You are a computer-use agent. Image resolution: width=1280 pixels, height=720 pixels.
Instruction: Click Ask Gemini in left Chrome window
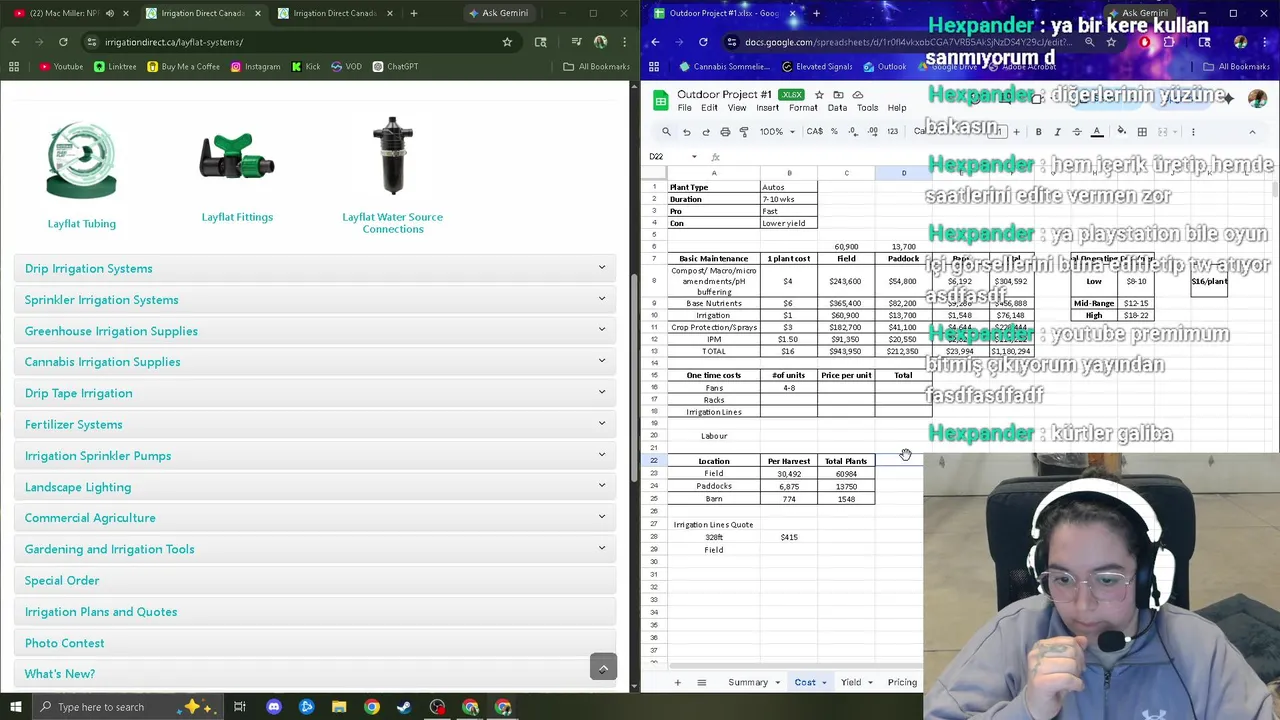(498, 13)
